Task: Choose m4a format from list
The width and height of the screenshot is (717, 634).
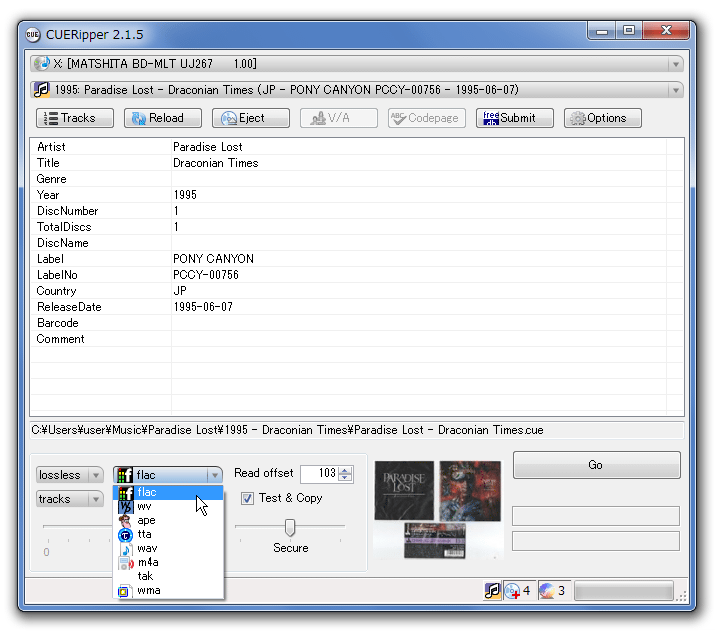Action: 168,562
